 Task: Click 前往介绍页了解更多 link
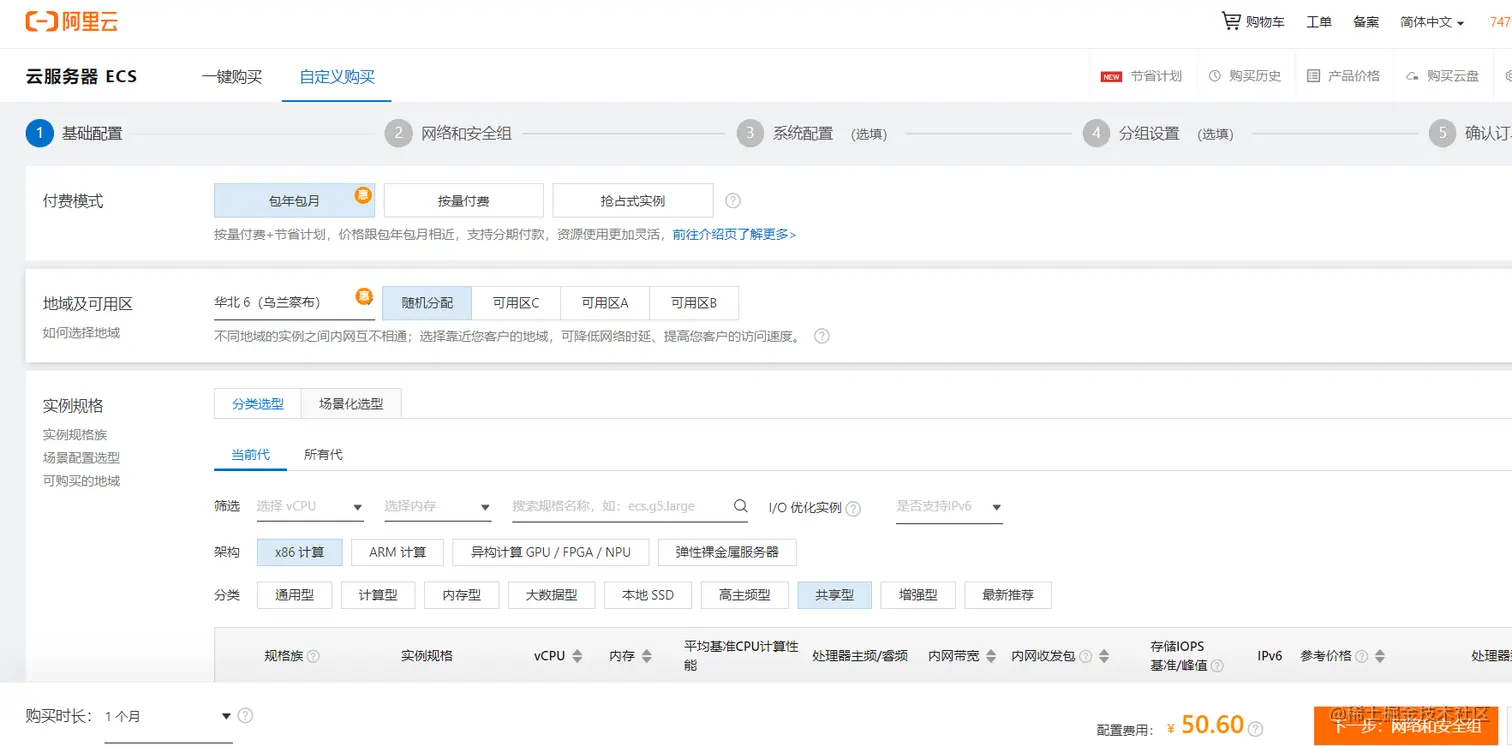(x=734, y=234)
